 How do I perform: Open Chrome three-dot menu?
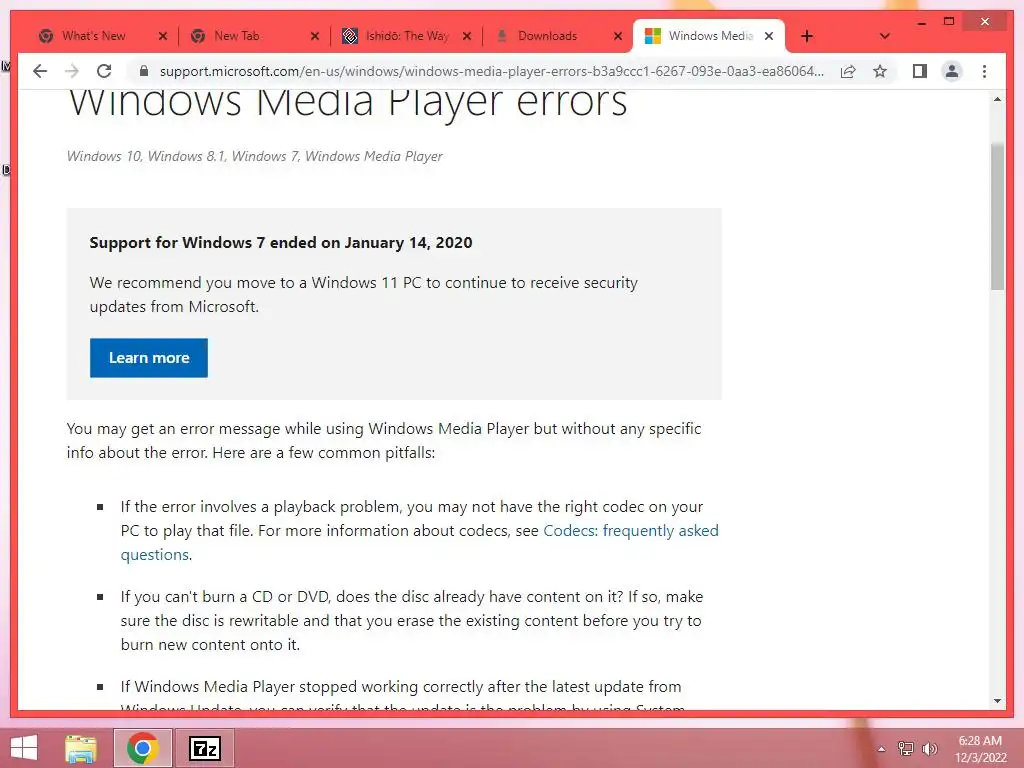click(x=984, y=71)
